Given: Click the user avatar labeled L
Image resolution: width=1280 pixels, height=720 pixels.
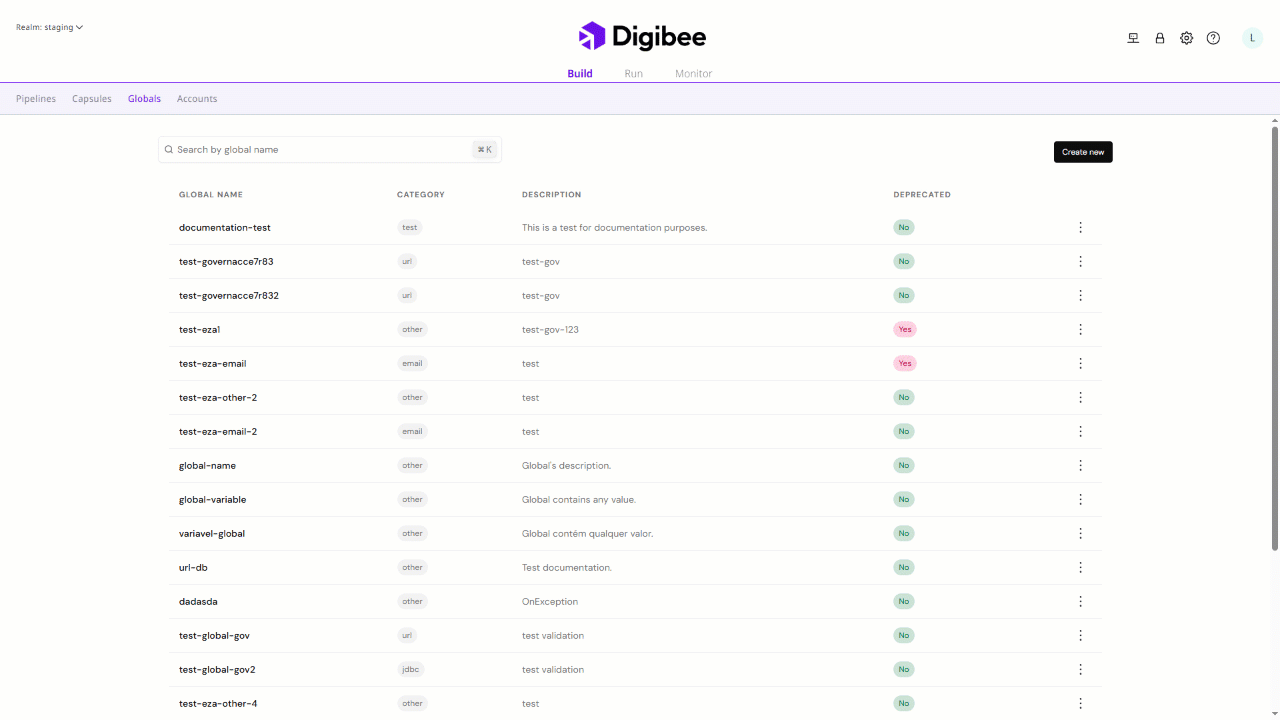Looking at the screenshot, I should tap(1252, 38).
